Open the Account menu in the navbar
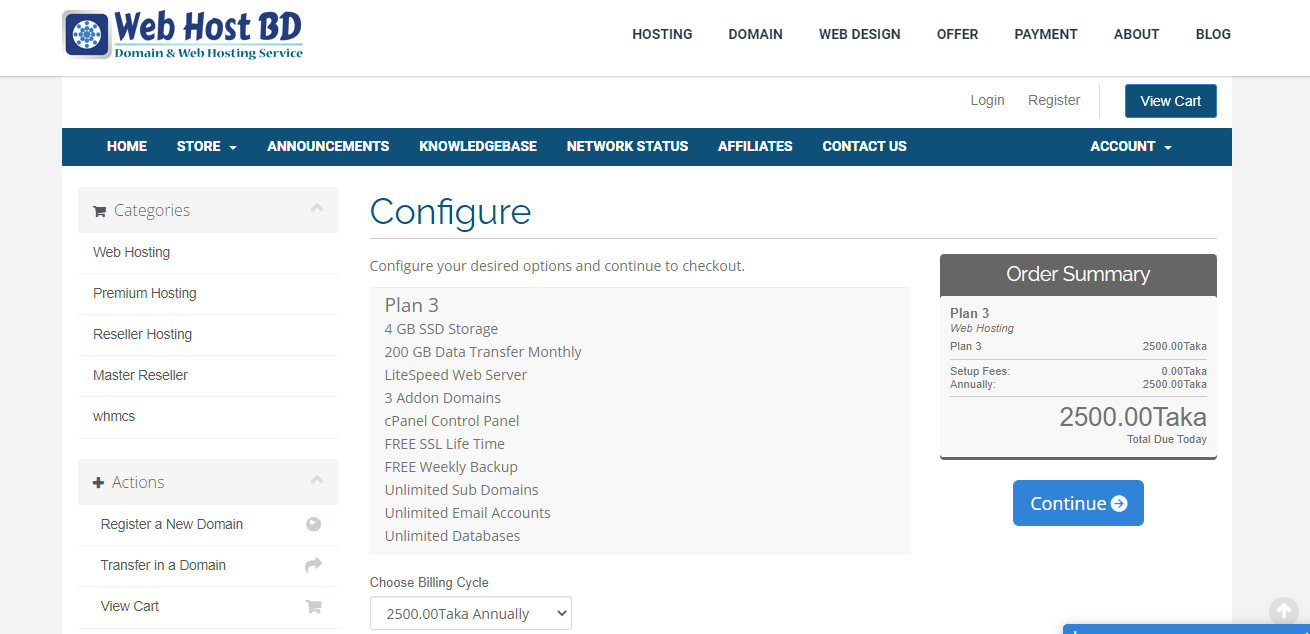 click(1130, 146)
